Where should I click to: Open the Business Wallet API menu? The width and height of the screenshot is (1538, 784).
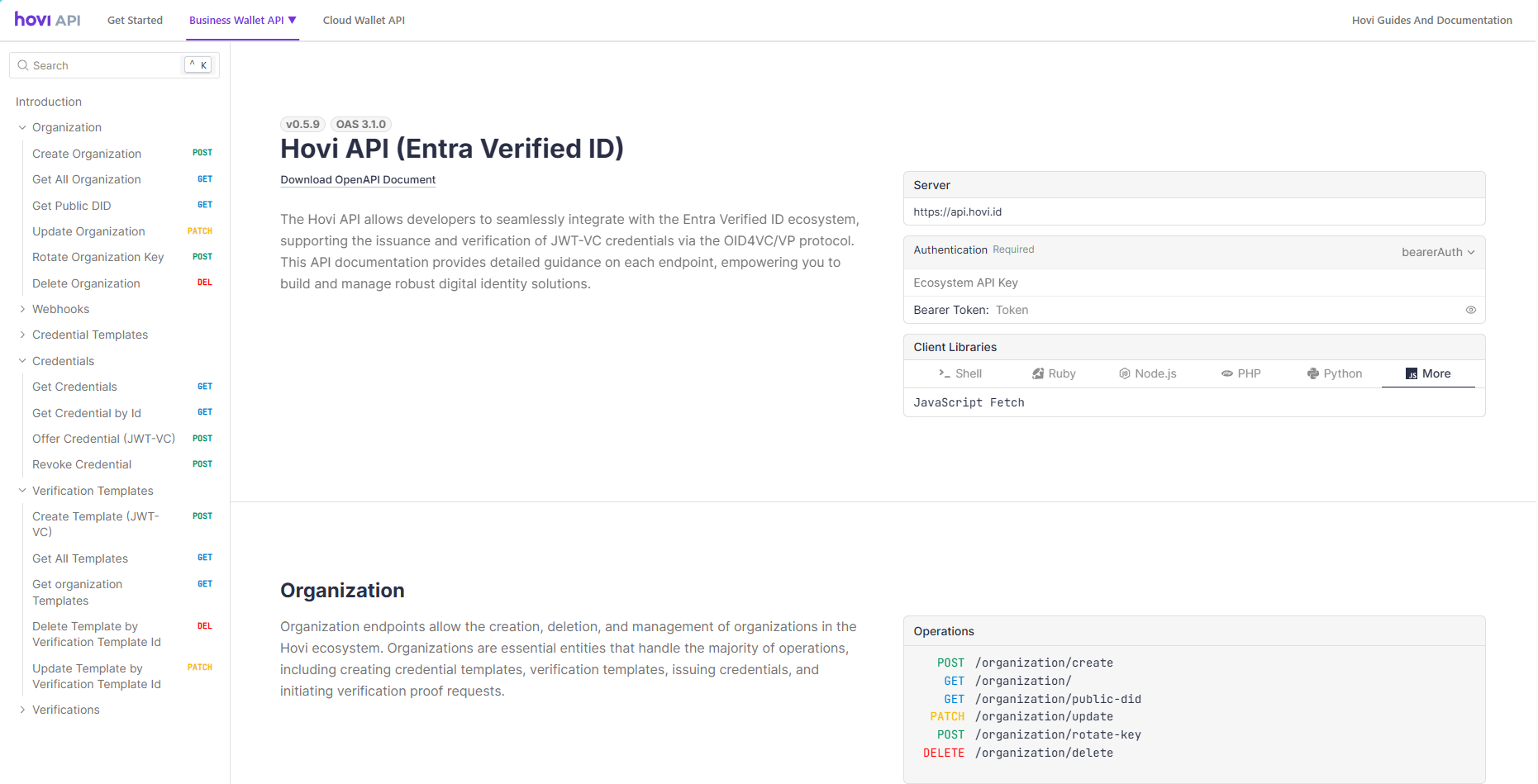242,20
